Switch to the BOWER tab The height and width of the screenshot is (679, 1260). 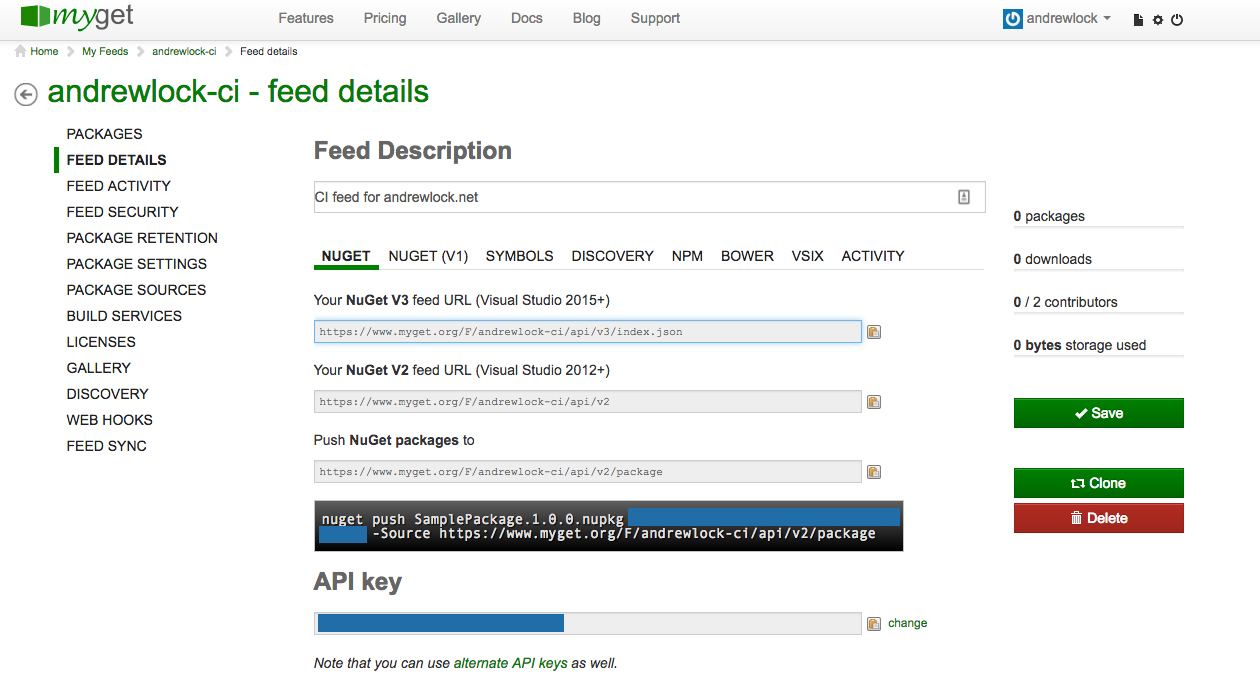[x=747, y=256]
